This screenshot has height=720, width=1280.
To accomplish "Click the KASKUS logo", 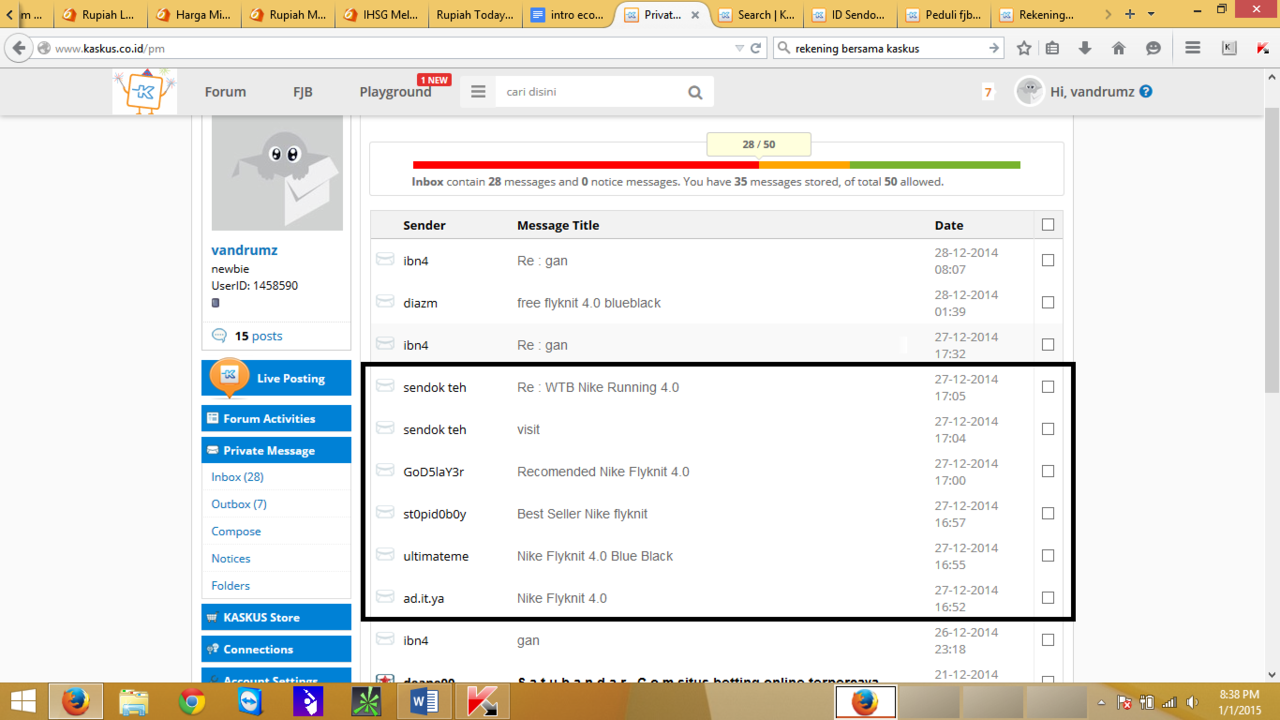I will pyautogui.click(x=144, y=91).
